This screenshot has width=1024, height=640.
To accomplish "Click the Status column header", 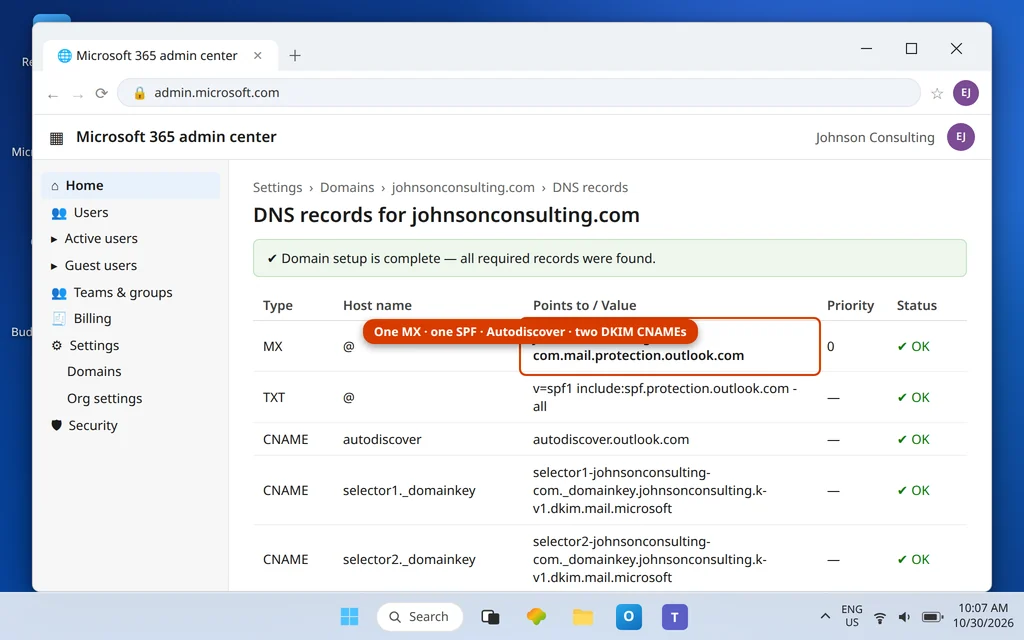I will 917,306.
